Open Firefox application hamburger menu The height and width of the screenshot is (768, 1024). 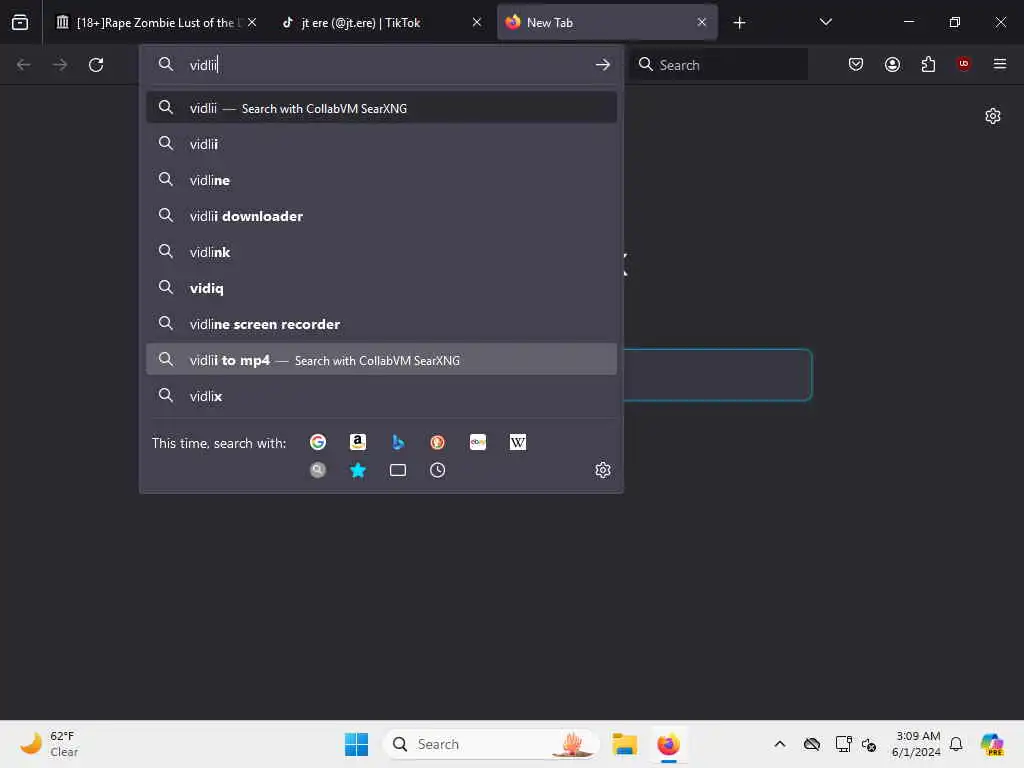999,64
